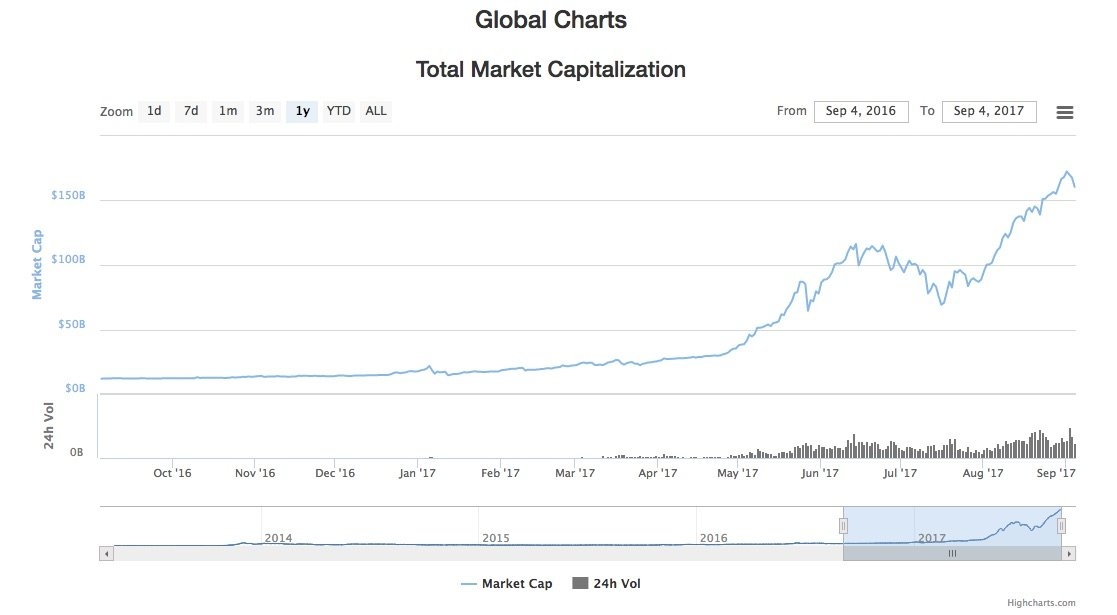This screenshot has width=1117, height=615.
Task: Set zoom range to 1m
Action: pyautogui.click(x=228, y=111)
